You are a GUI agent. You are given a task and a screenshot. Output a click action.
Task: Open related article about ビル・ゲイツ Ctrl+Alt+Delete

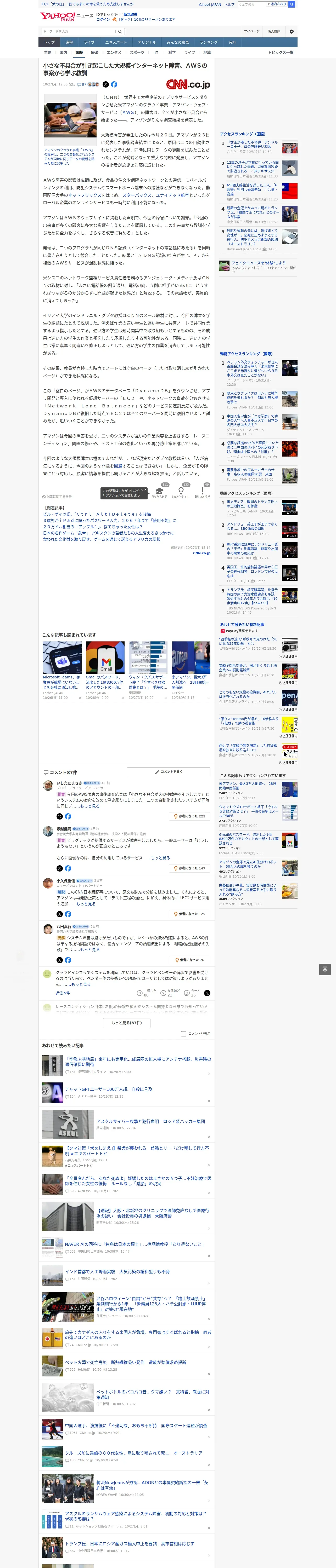pos(97,514)
